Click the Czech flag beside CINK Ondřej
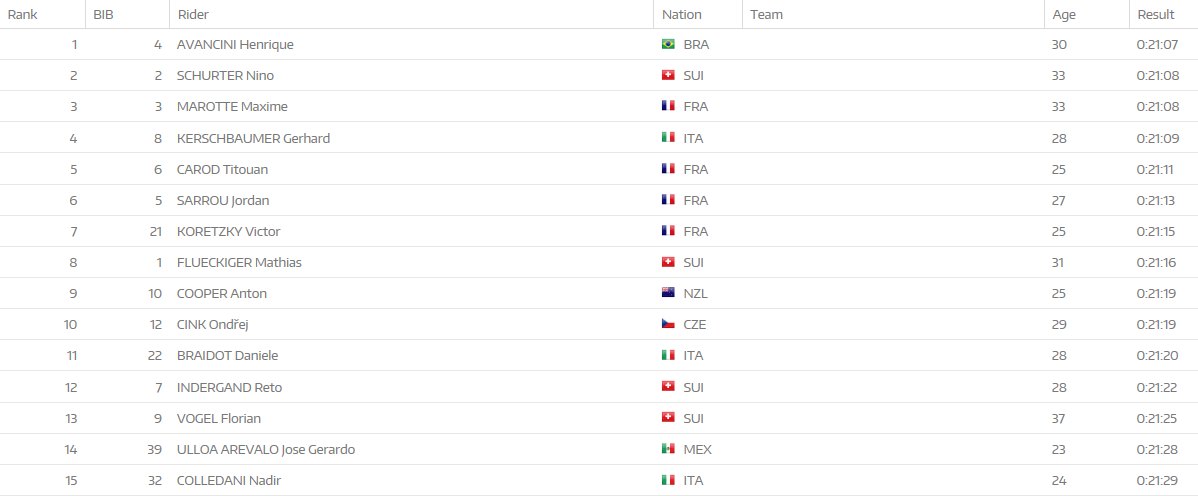 [x=668, y=325]
